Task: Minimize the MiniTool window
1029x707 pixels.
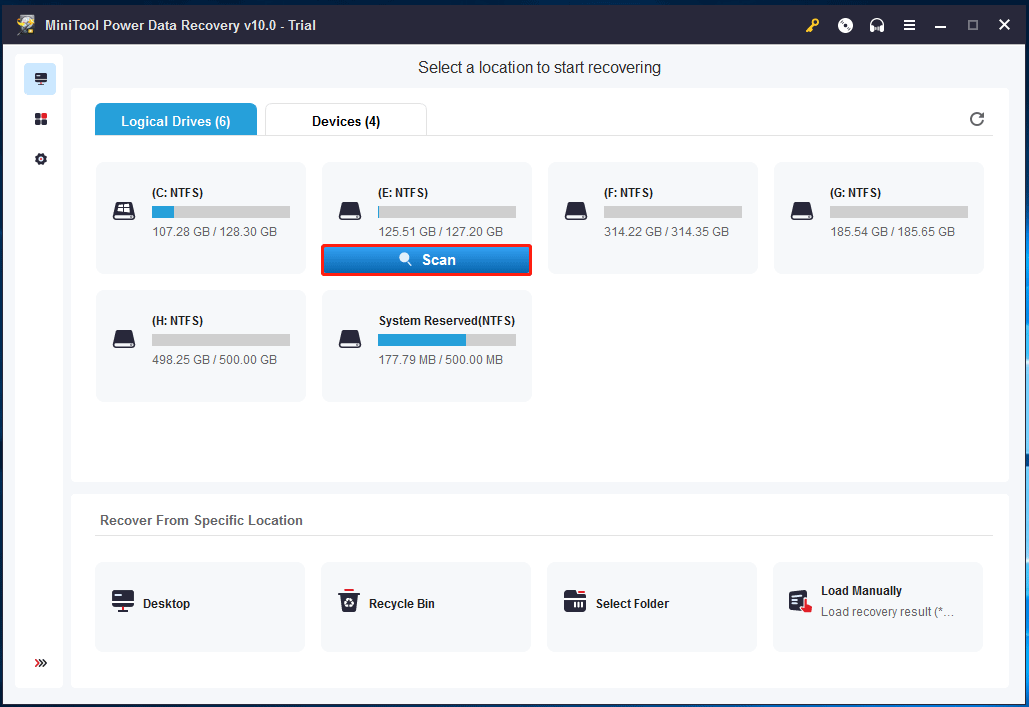Action: [940, 26]
